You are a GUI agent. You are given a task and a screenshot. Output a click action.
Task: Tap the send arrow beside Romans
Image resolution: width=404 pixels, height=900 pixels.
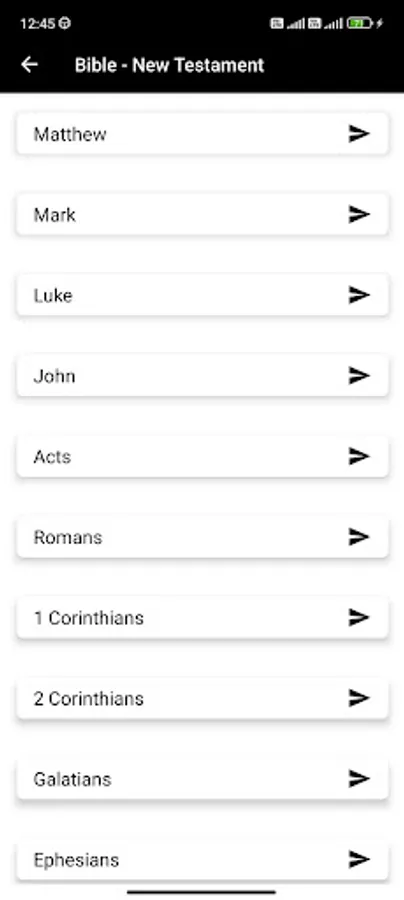point(359,537)
